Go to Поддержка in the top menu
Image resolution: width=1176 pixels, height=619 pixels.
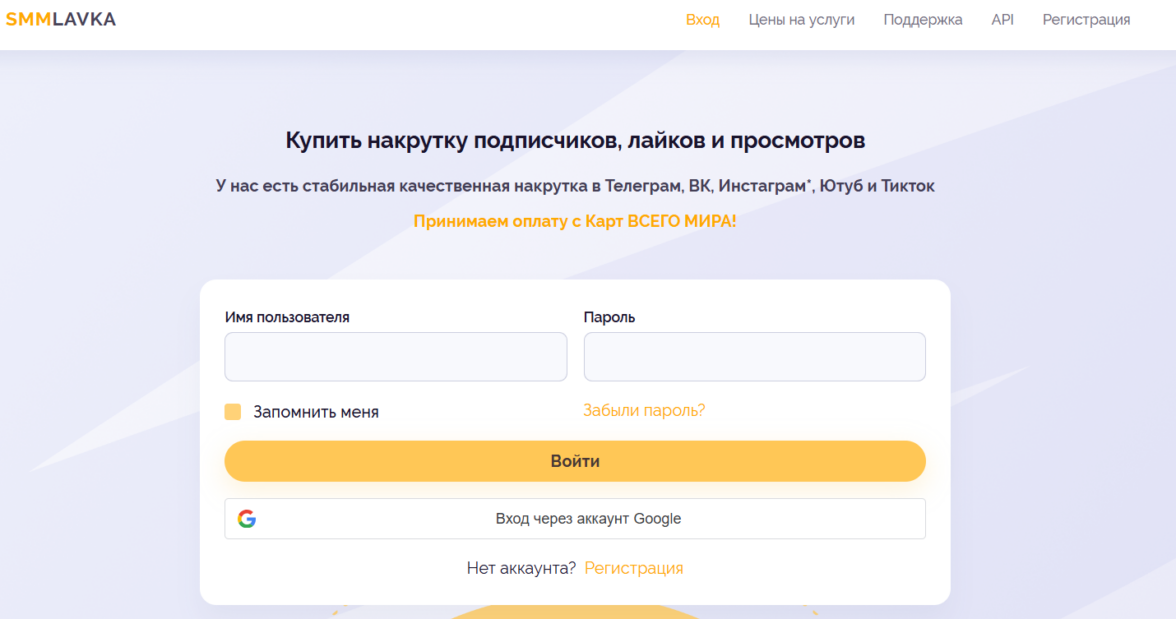922,20
